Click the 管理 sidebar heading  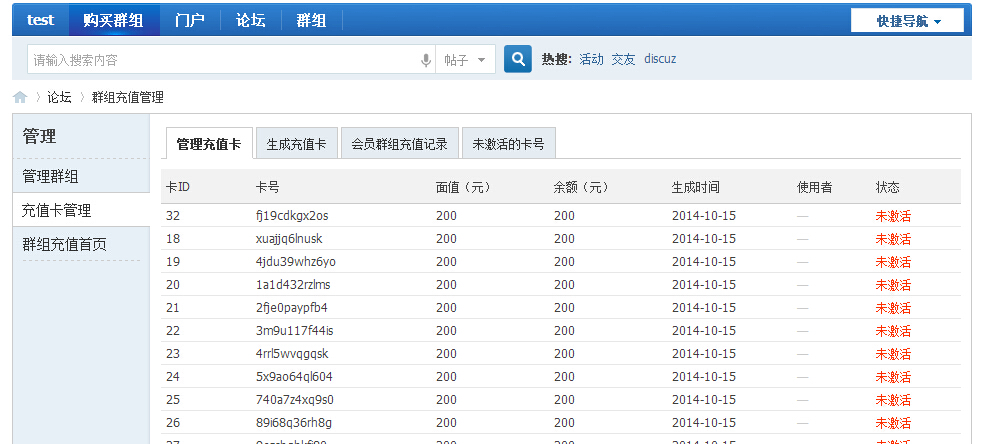pyautogui.click(x=40, y=136)
